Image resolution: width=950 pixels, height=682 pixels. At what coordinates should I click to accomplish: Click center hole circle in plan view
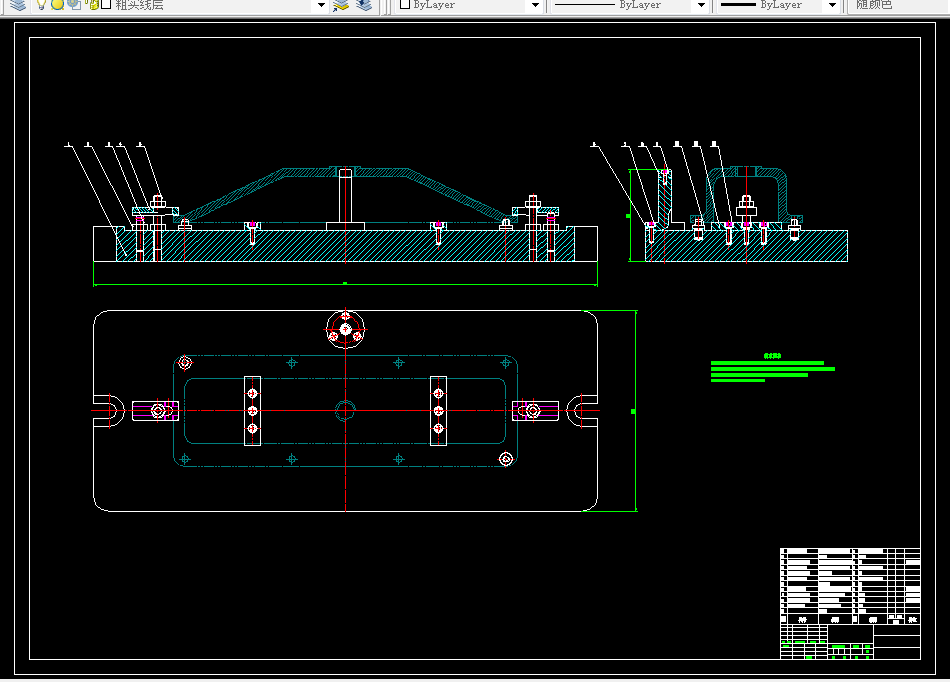(345, 409)
